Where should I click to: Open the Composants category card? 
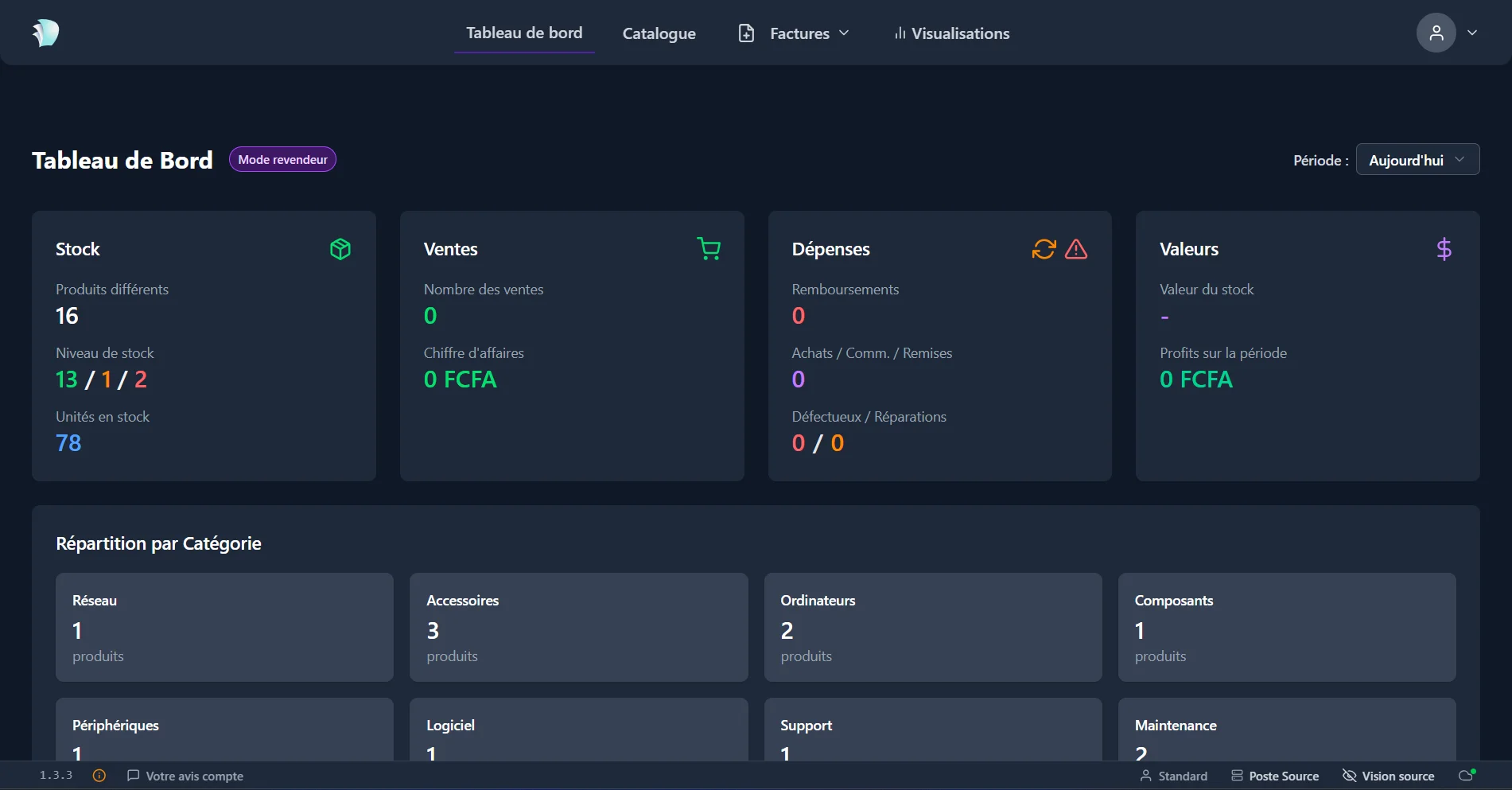click(x=1287, y=627)
